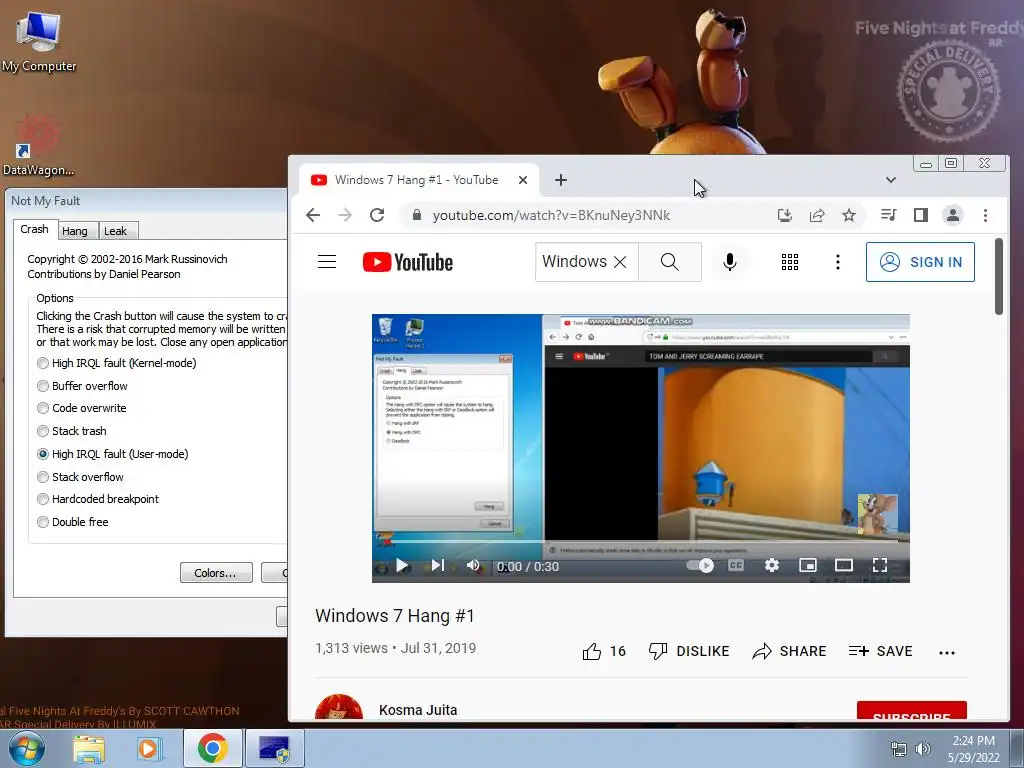Select High IRQL fault (Kernel-mode) option
Viewport: 1024px width, 768px height.
click(117, 363)
